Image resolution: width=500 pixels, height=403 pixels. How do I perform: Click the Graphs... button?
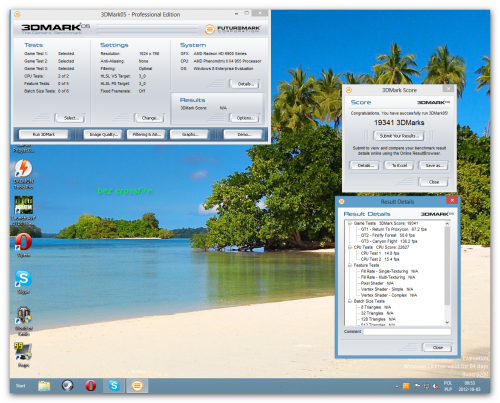189,134
